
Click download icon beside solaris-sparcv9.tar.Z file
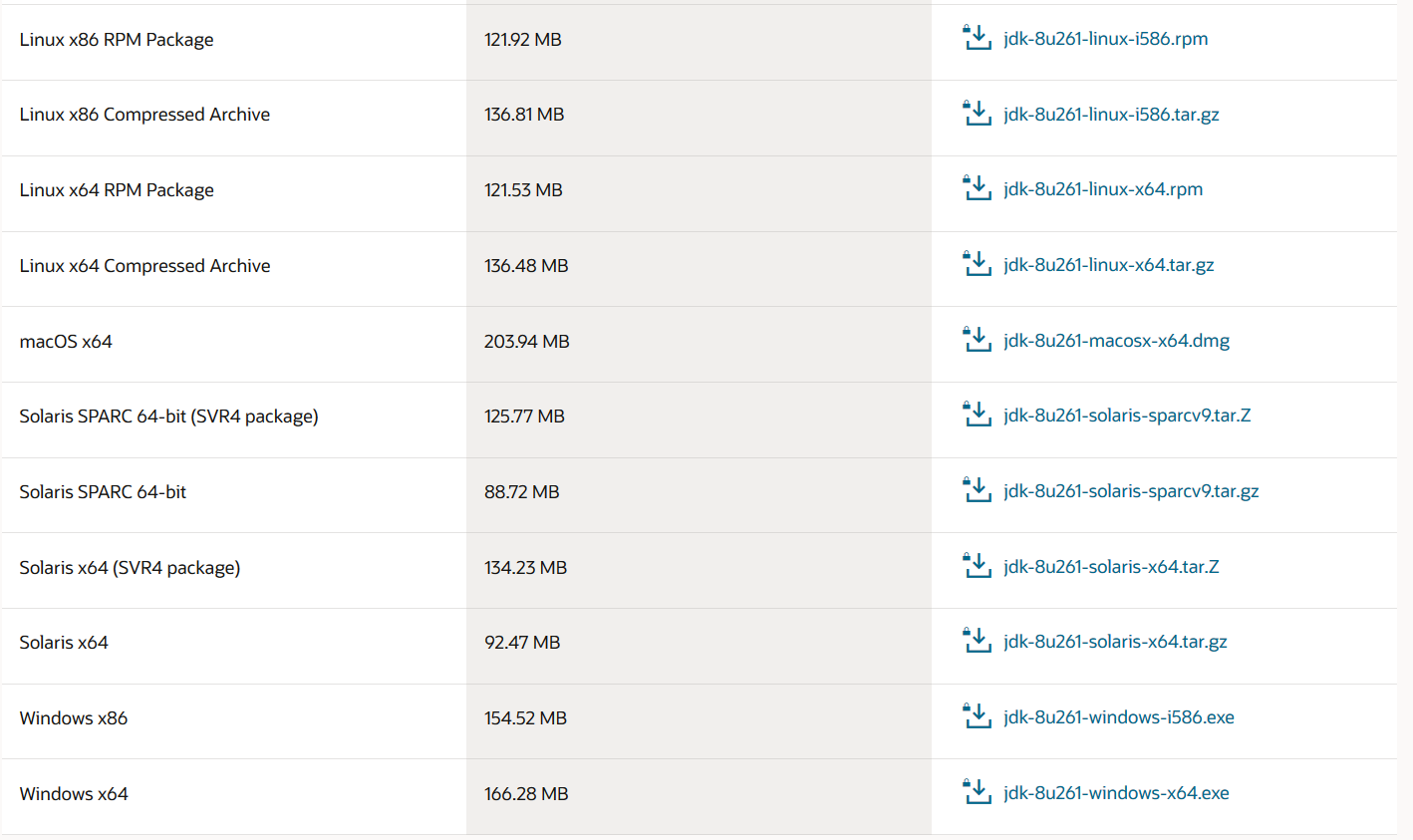[977, 415]
